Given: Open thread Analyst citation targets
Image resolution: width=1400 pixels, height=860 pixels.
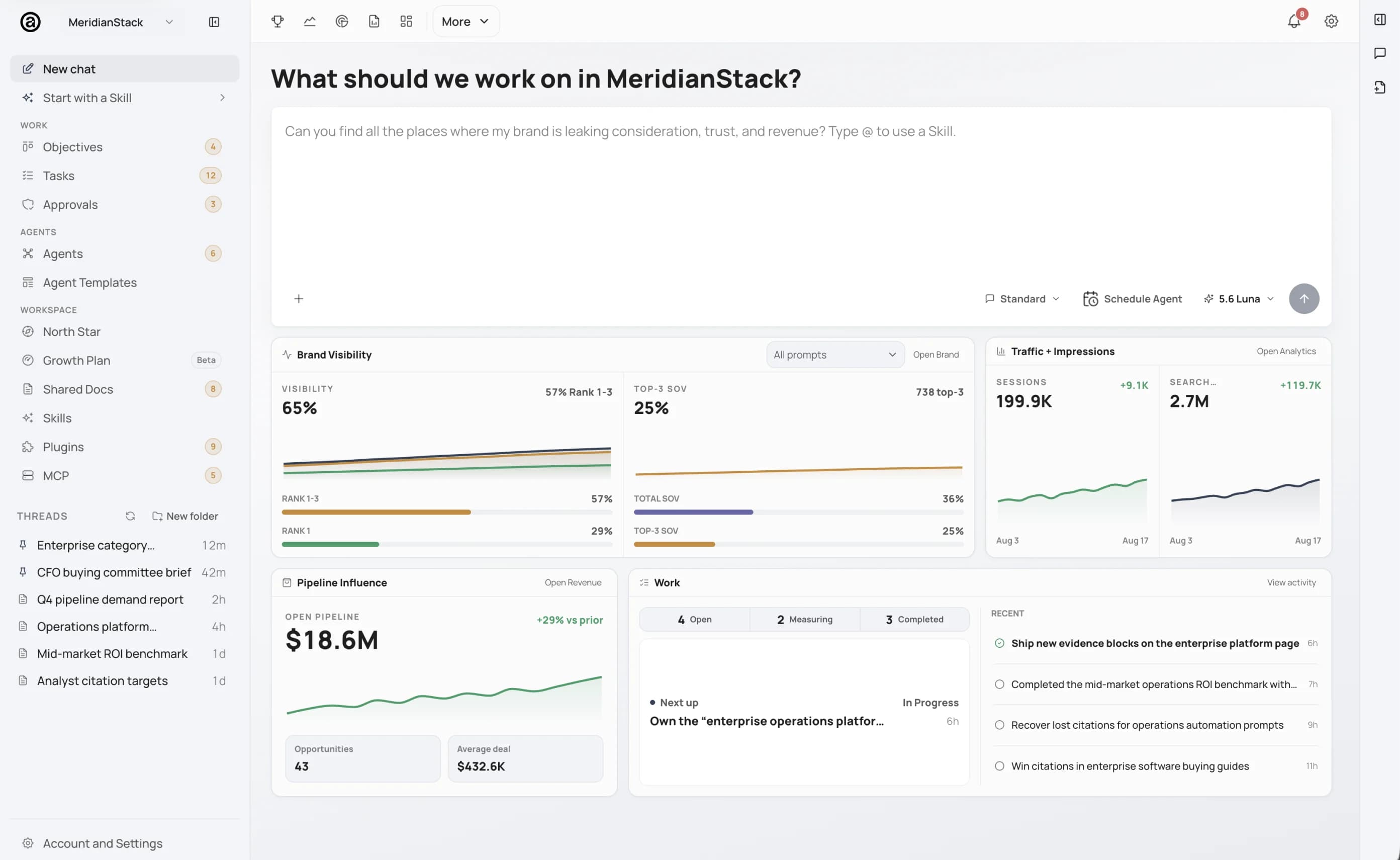Looking at the screenshot, I should point(122,680).
